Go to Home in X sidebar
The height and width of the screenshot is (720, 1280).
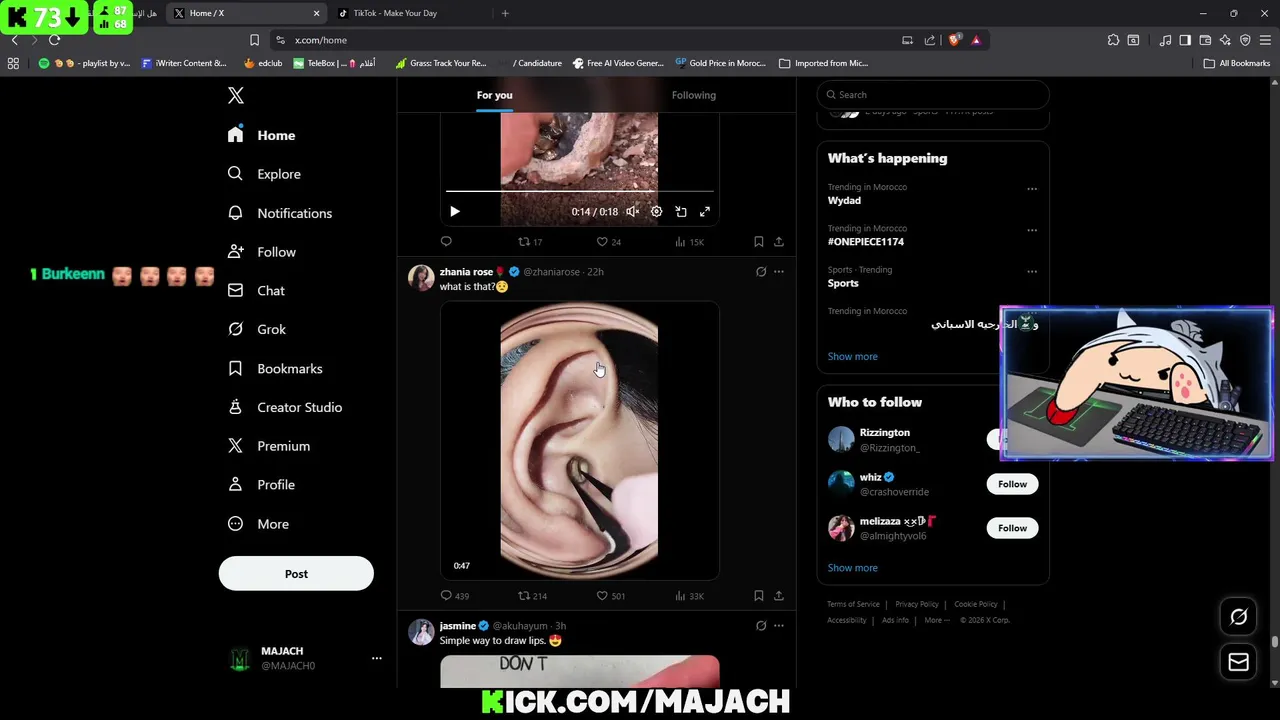coord(262,135)
